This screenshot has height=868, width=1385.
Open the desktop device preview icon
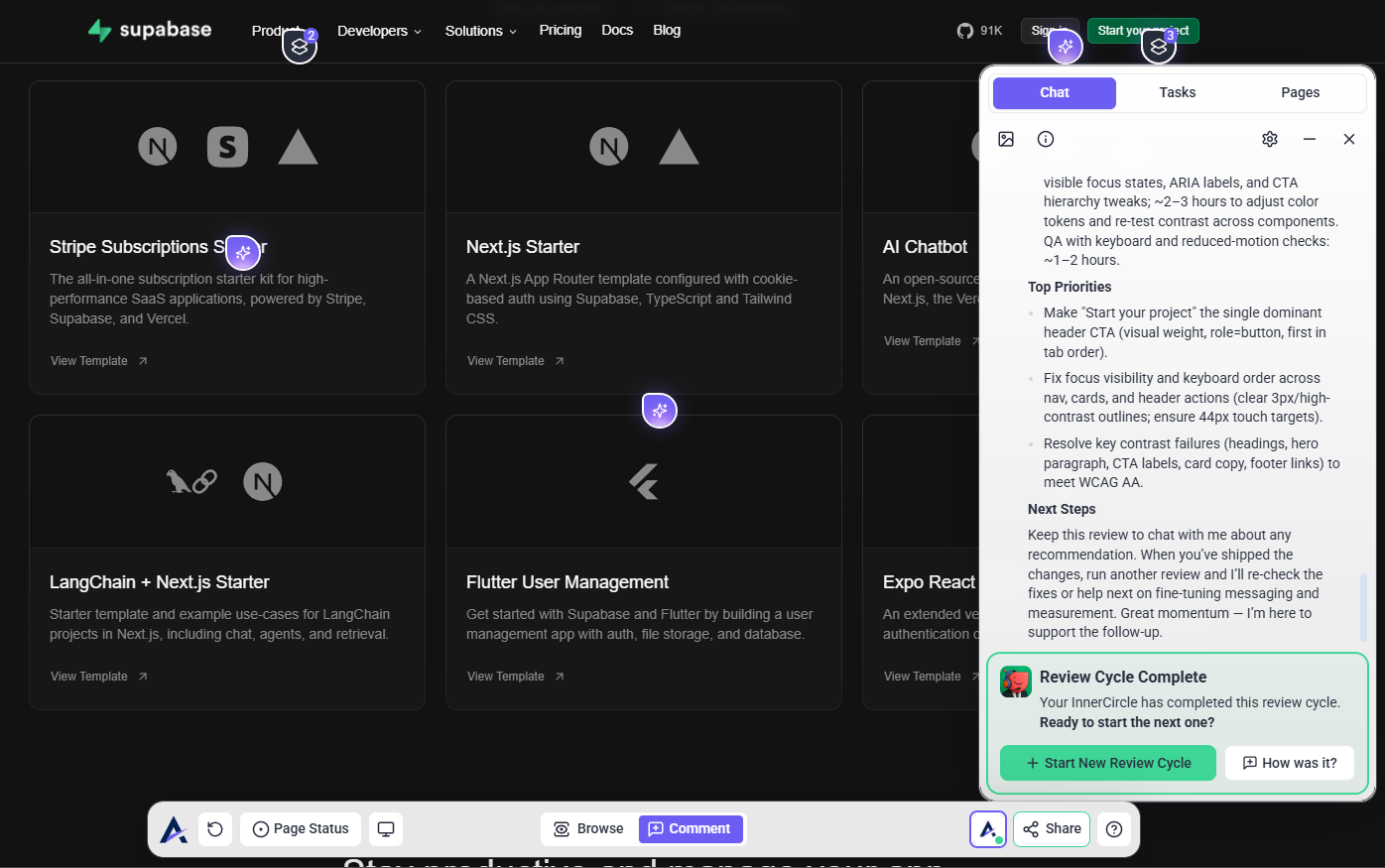point(386,829)
